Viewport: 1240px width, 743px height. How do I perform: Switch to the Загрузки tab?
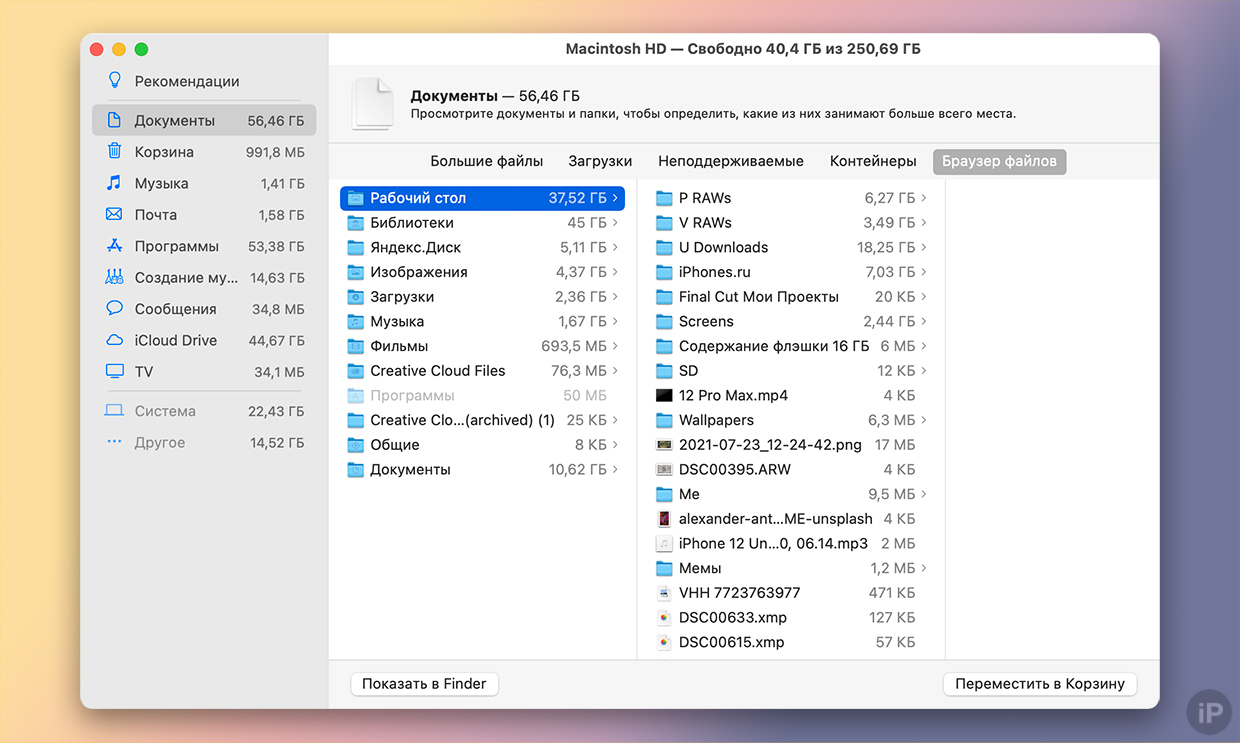[600, 161]
